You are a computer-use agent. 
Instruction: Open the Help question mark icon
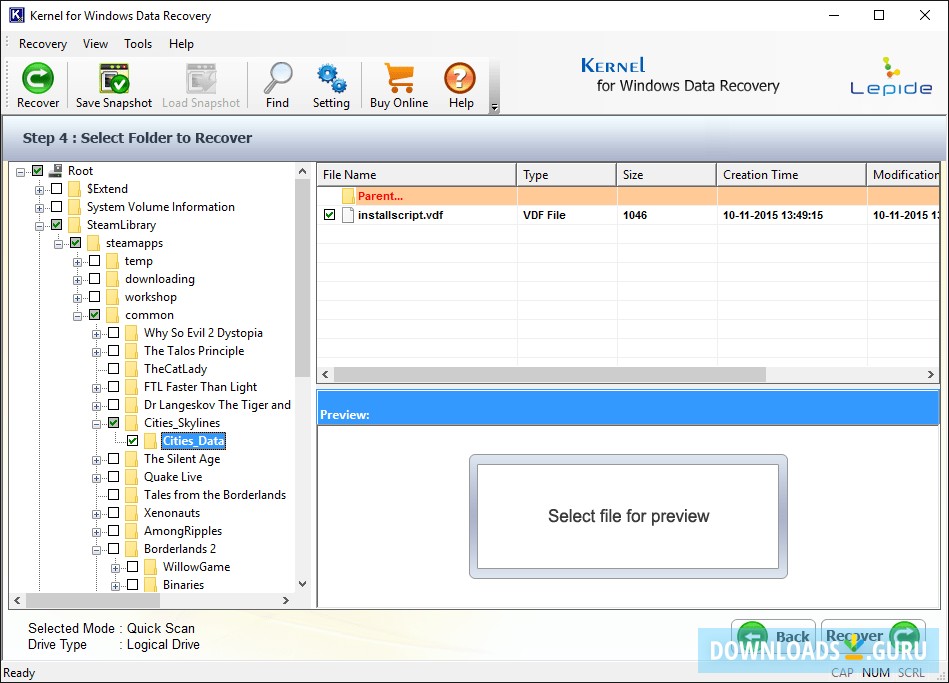click(460, 78)
